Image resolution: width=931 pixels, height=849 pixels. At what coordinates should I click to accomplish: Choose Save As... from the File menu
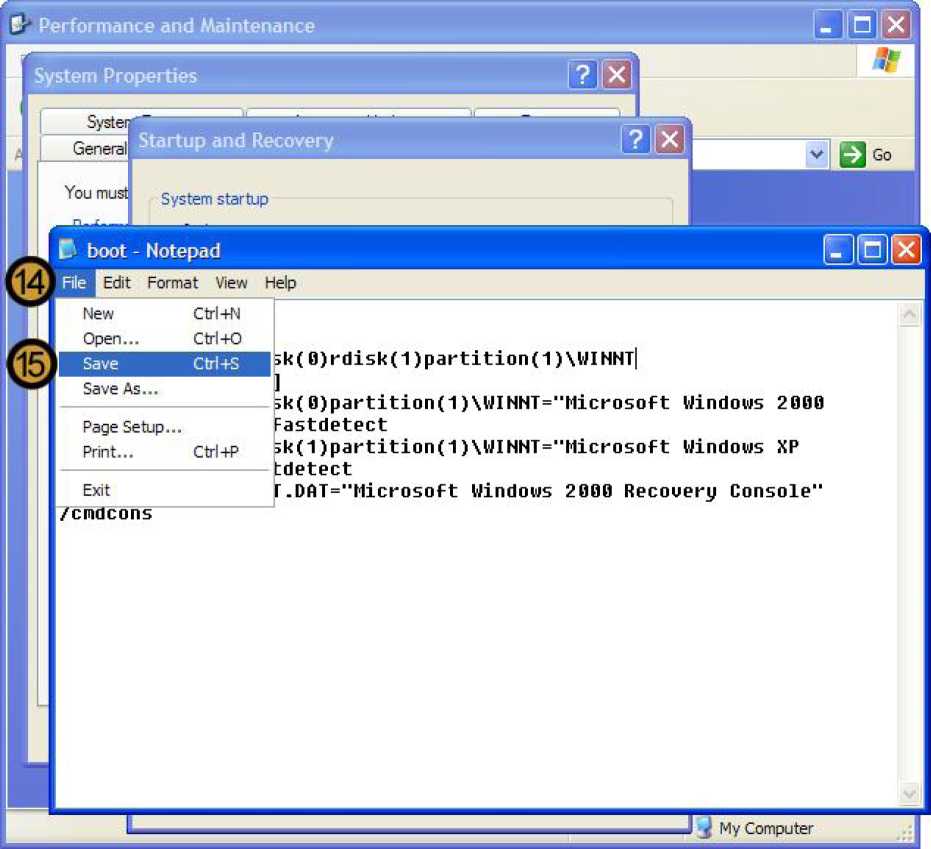pos(165,389)
